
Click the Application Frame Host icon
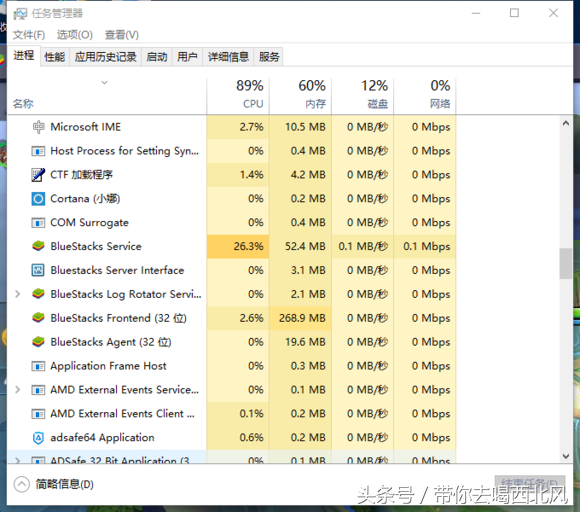(38, 366)
